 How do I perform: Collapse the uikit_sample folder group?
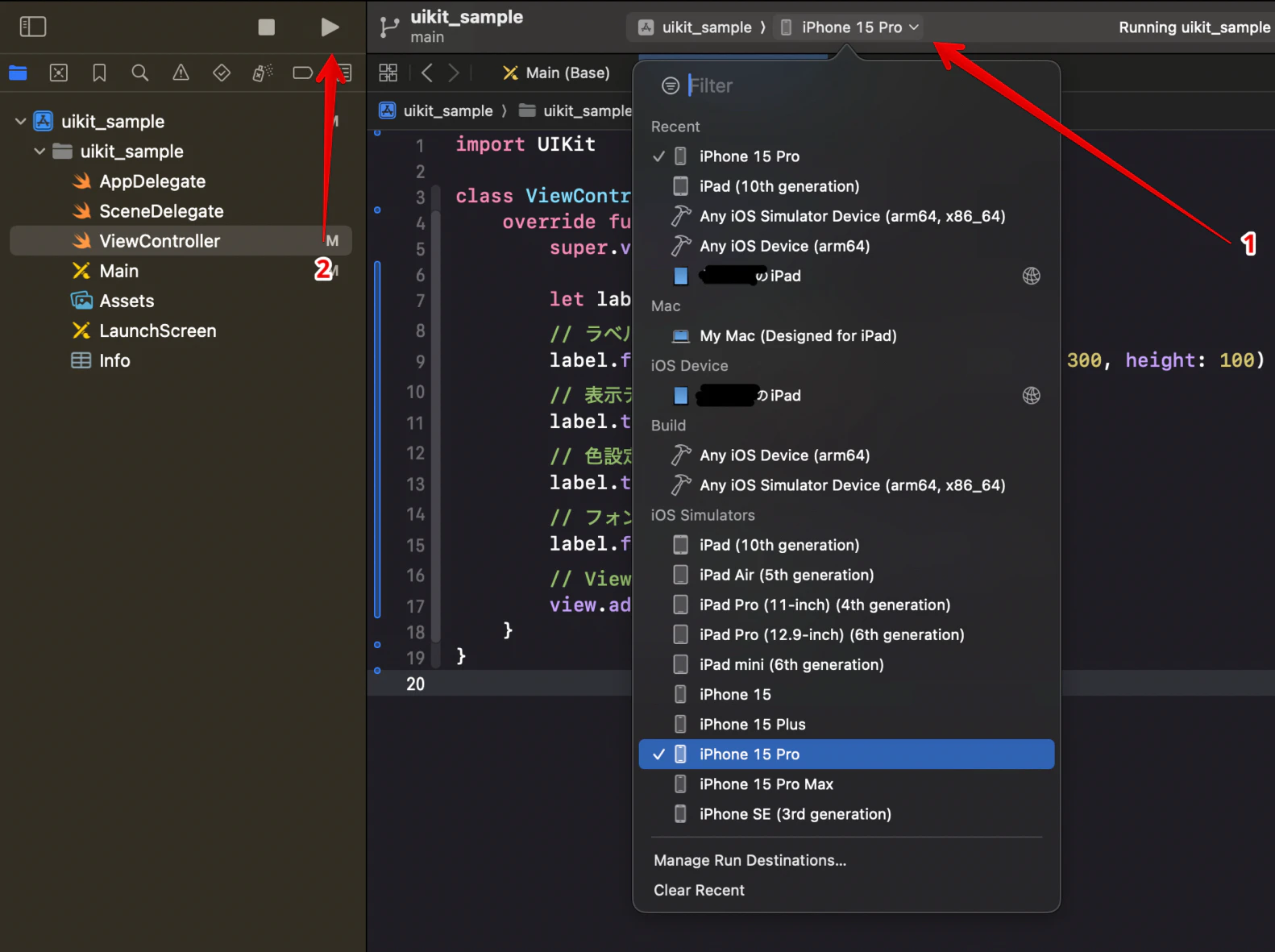pos(39,152)
